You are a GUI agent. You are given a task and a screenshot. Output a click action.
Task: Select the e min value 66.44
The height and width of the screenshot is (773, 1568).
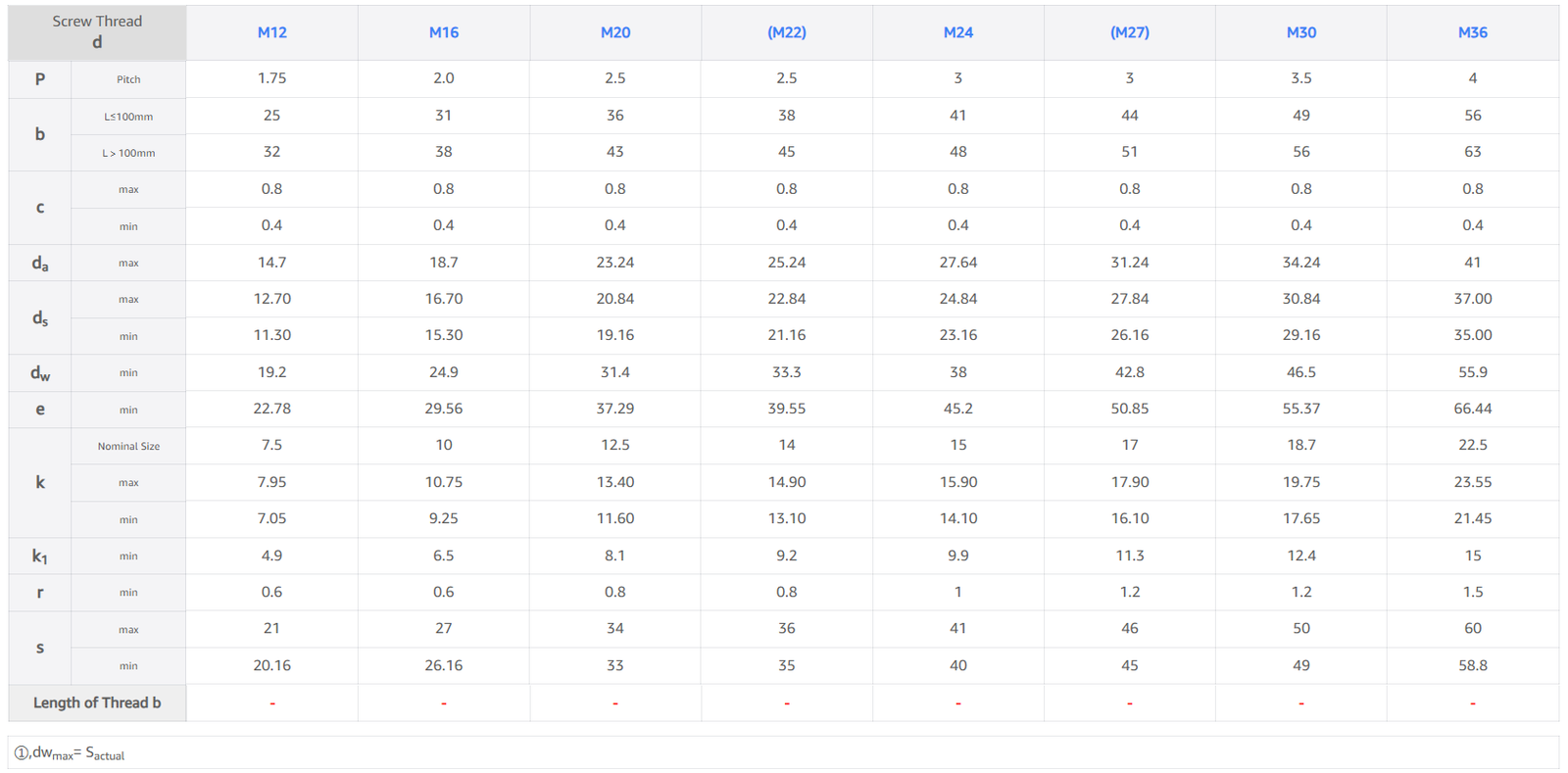1472,409
